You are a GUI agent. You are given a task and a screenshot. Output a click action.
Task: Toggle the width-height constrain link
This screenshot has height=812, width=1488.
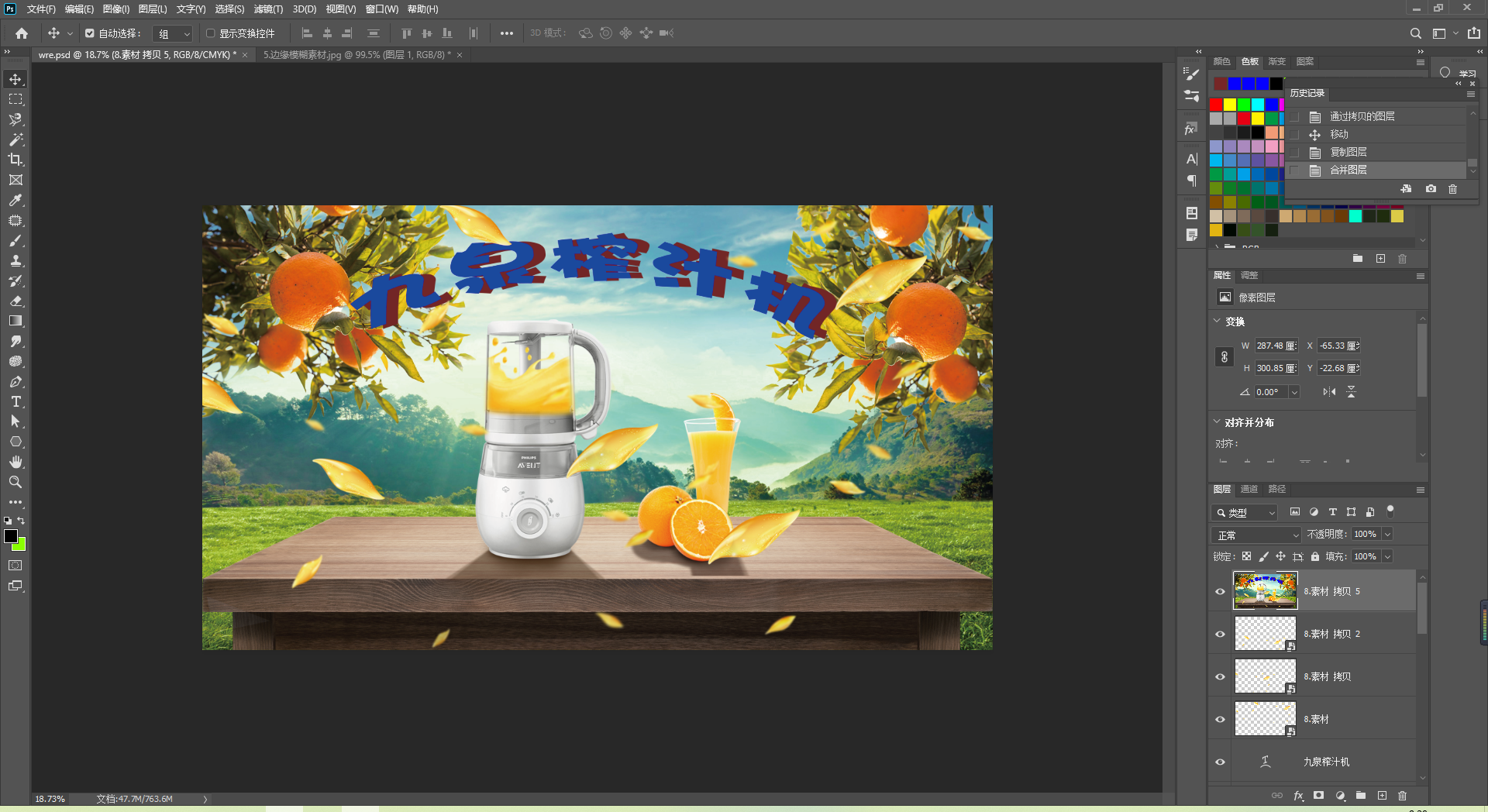tap(1224, 357)
